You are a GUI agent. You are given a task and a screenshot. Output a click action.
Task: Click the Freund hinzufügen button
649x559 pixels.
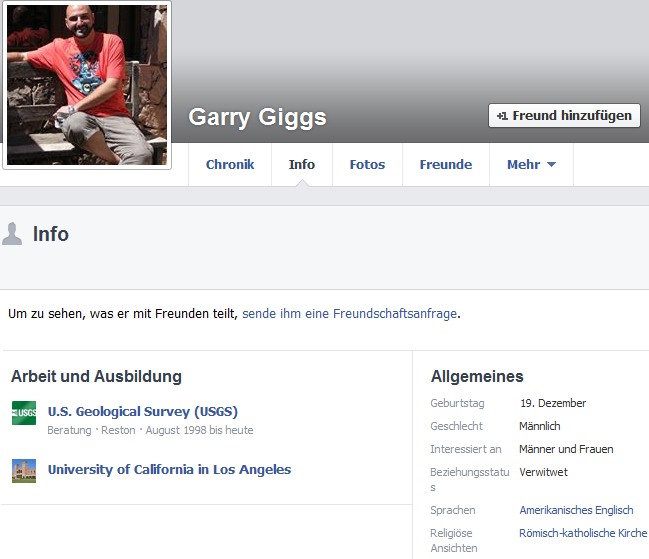point(564,115)
